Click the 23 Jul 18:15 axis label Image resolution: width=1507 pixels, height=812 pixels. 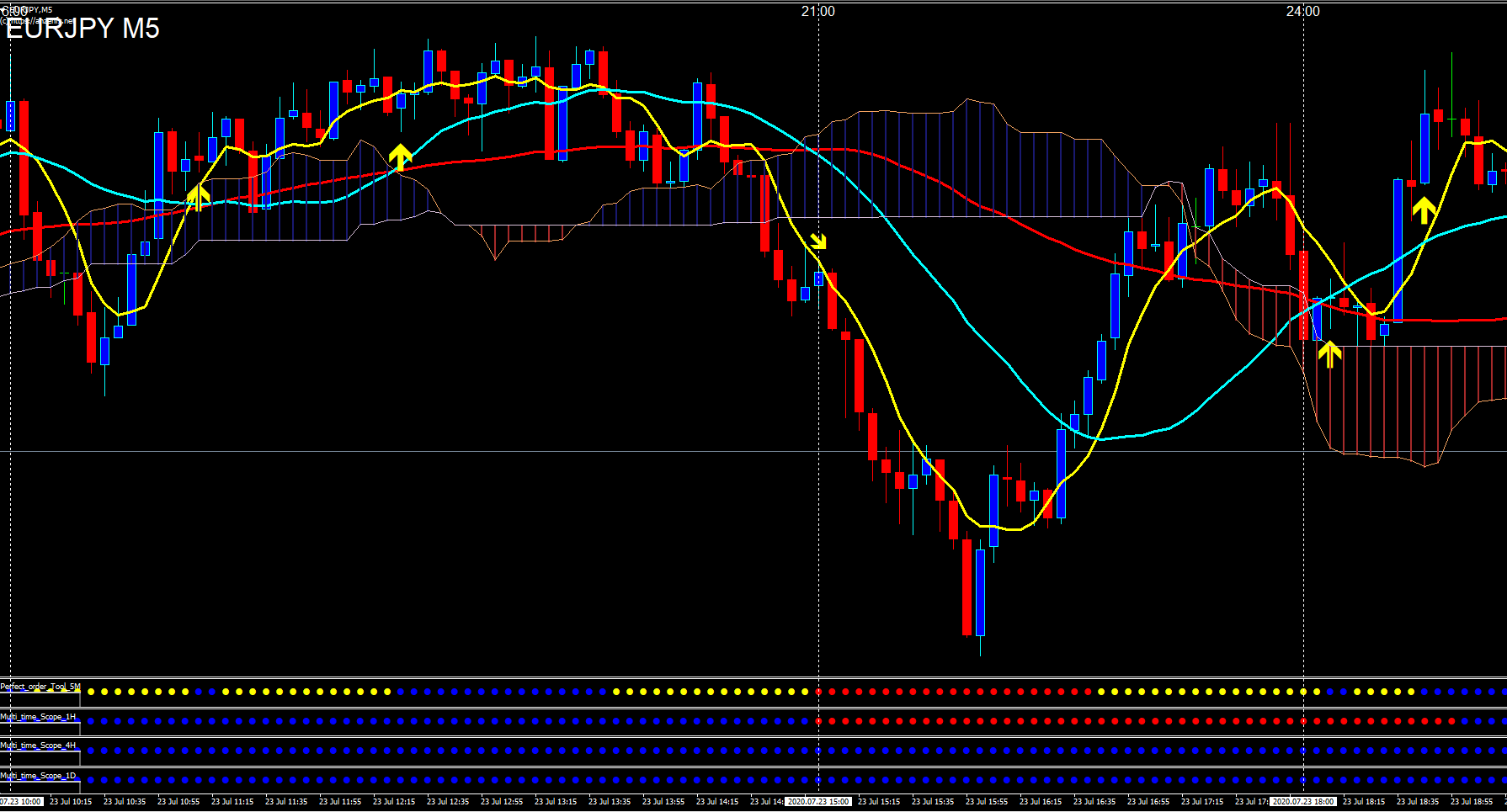tap(1364, 802)
